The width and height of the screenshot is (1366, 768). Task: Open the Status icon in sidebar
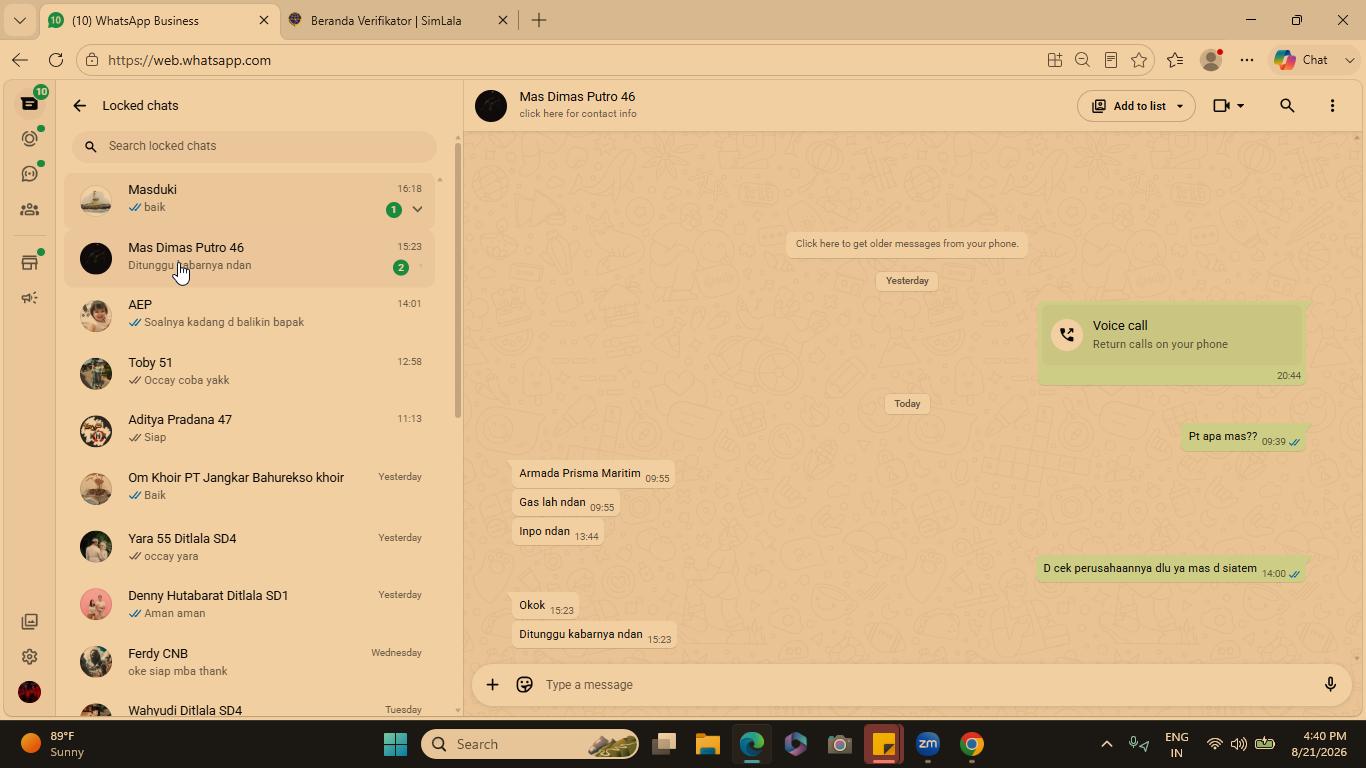30,138
